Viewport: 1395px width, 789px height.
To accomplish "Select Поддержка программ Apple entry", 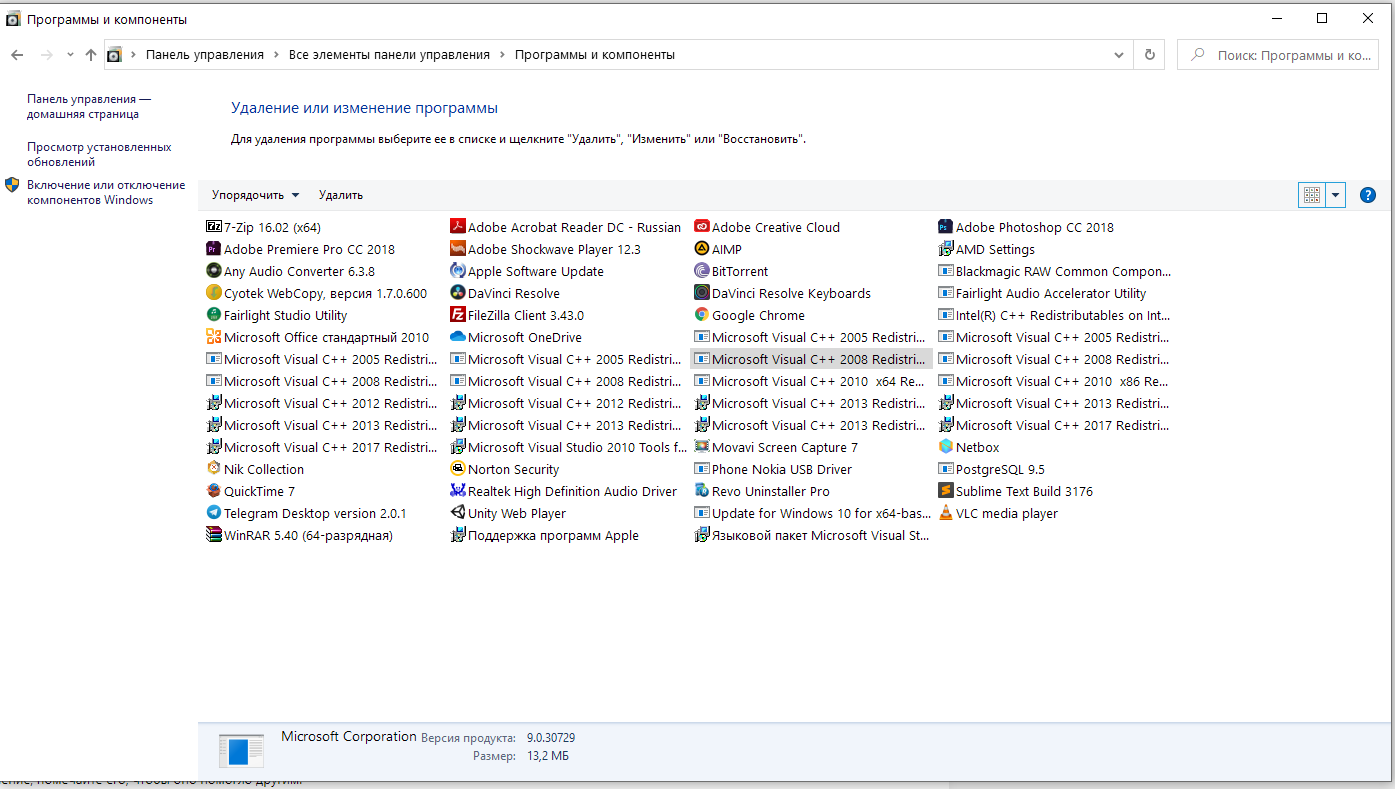I will tap(545, 535).
